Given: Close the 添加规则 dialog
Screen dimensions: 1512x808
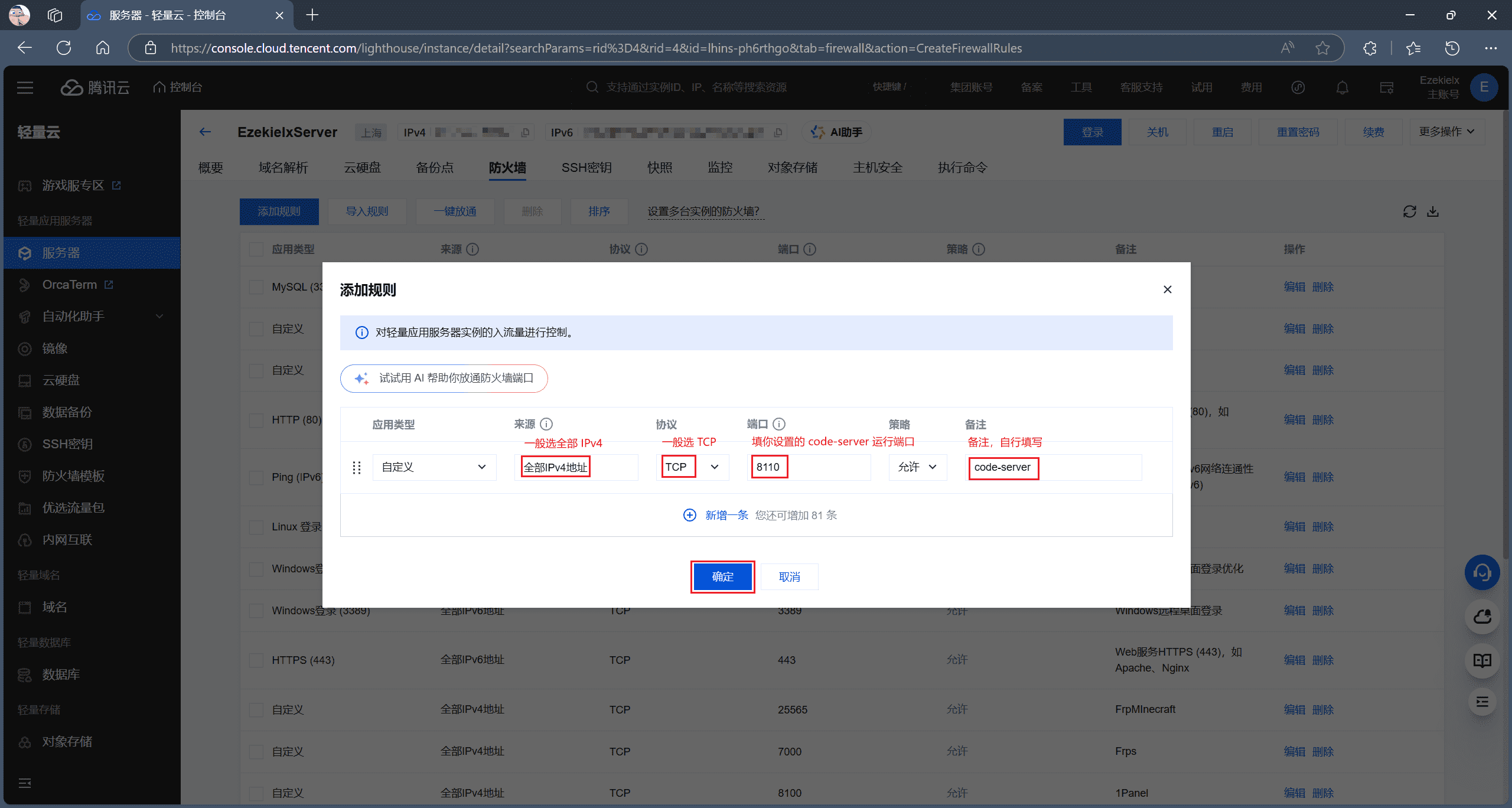Looking at the screenshot, I should click(x=1167, y=289).
